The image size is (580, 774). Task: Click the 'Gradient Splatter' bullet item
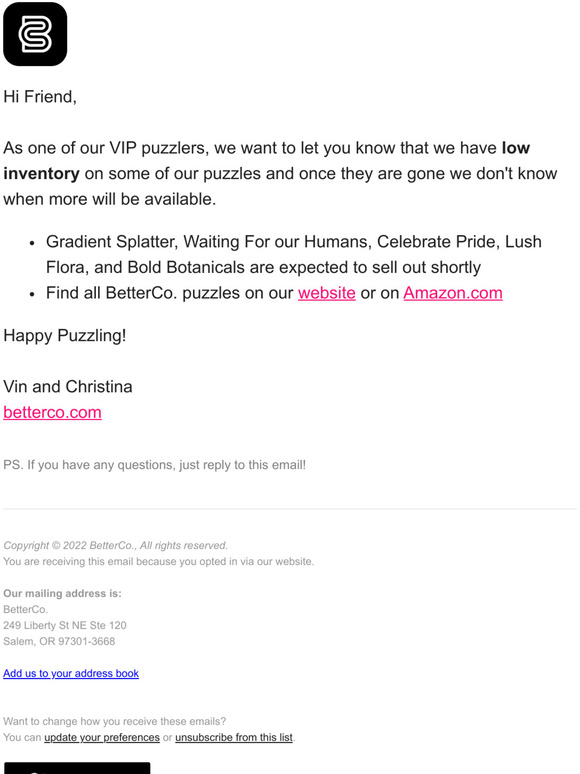tap(294, 255)
